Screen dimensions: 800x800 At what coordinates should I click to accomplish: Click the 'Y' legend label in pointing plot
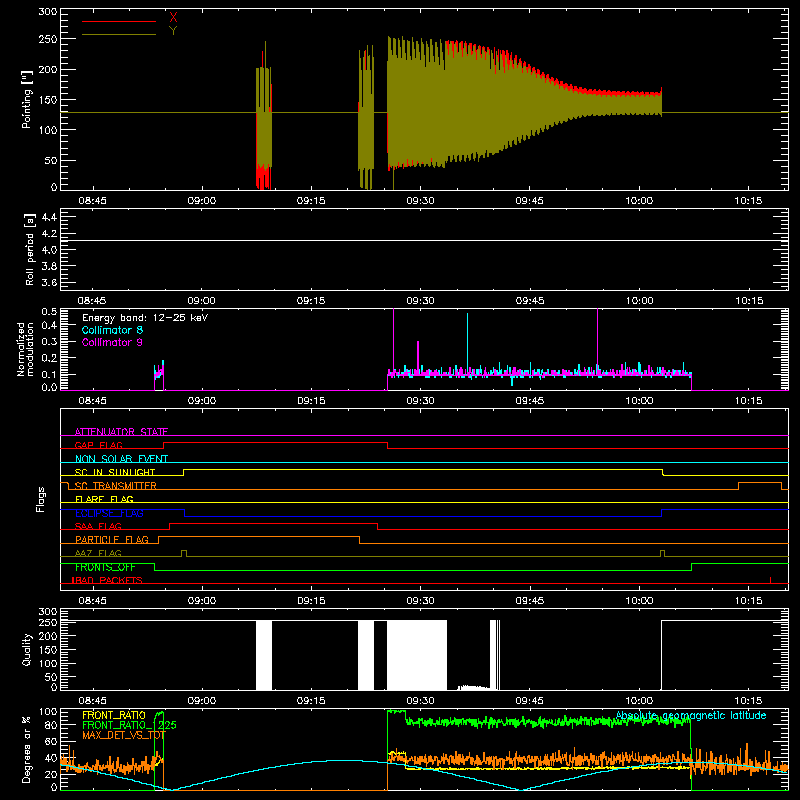pos(173,31)
